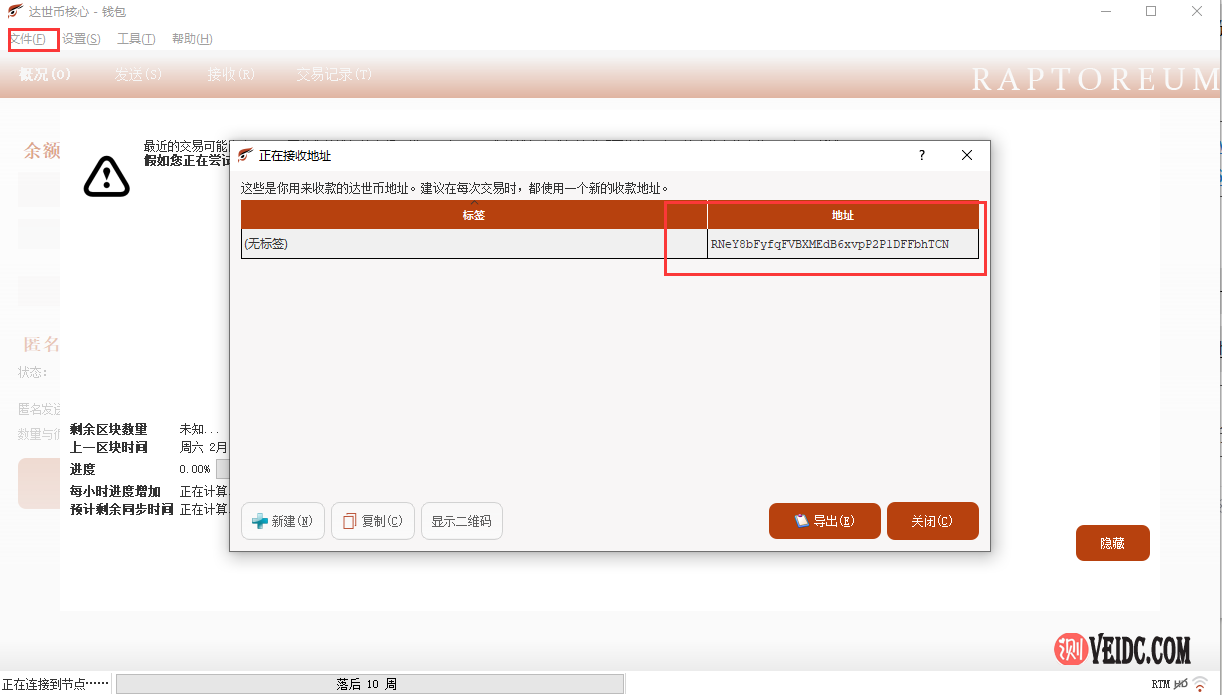Select the (无标签) label cell

[x=474, y=244]
